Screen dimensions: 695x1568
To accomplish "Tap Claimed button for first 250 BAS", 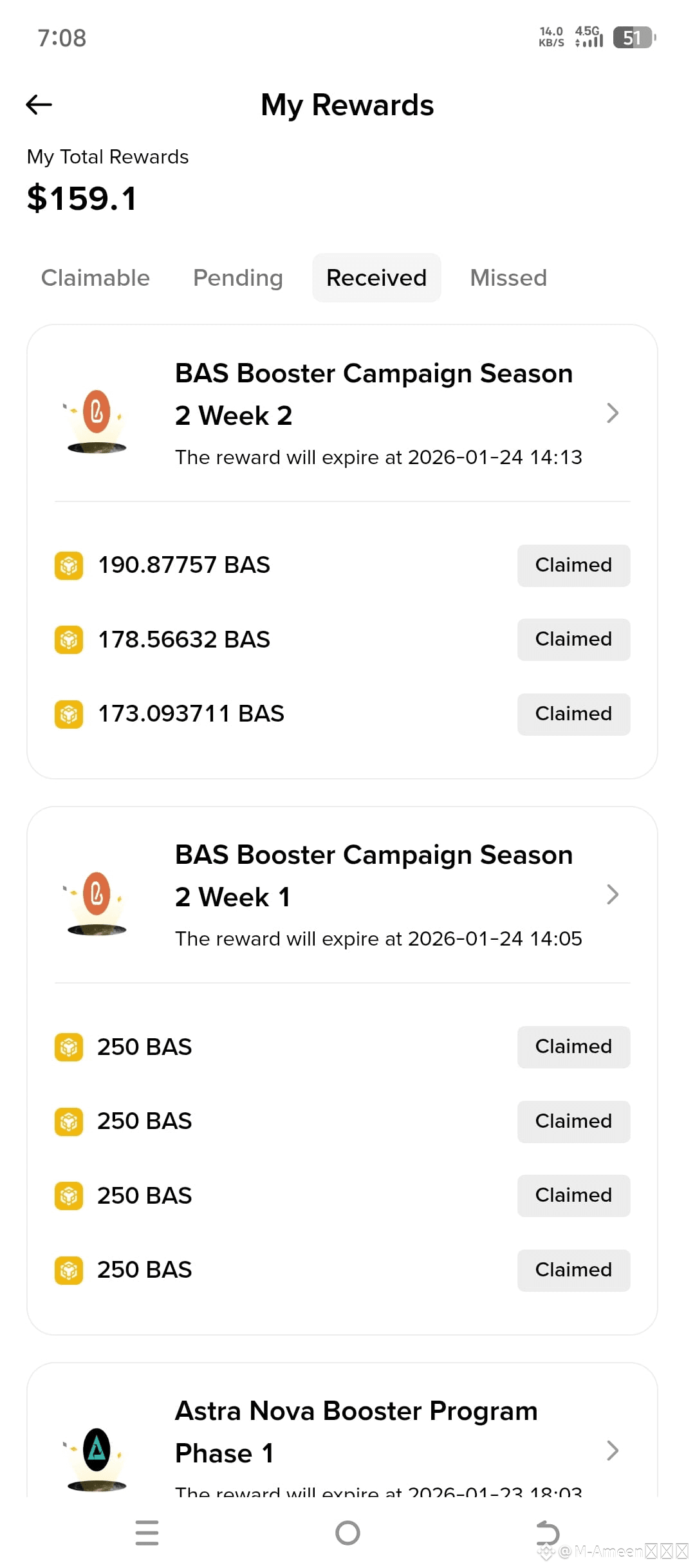I will (573, 1047).
